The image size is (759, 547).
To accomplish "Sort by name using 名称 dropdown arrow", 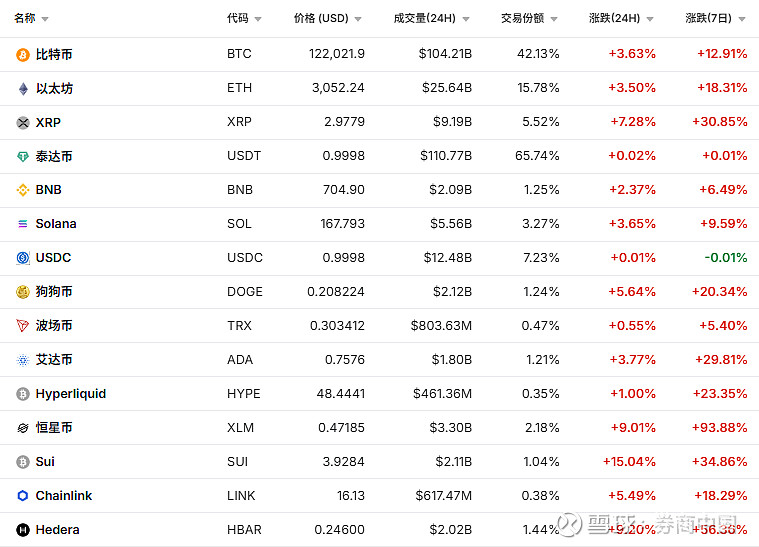I will pyautogui.click(x=45, y=19).
